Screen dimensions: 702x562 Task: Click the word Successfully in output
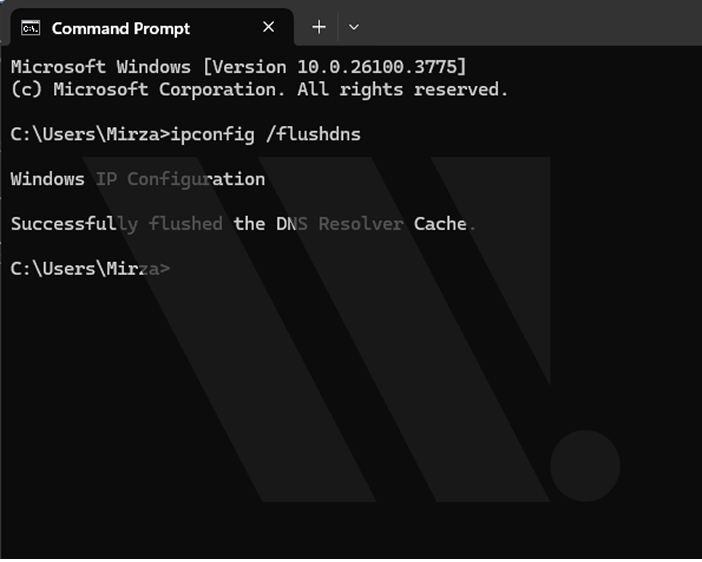[x=74, y=224]
